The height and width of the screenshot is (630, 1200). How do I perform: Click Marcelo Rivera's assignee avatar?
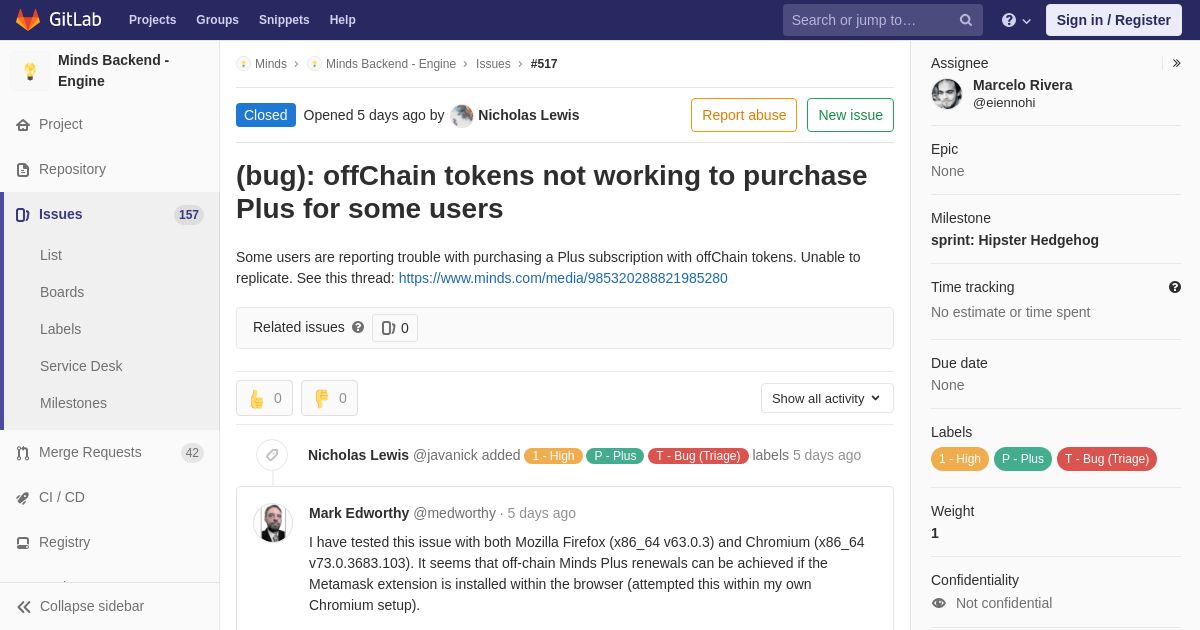pyautogui.click(x=947, y=94)
